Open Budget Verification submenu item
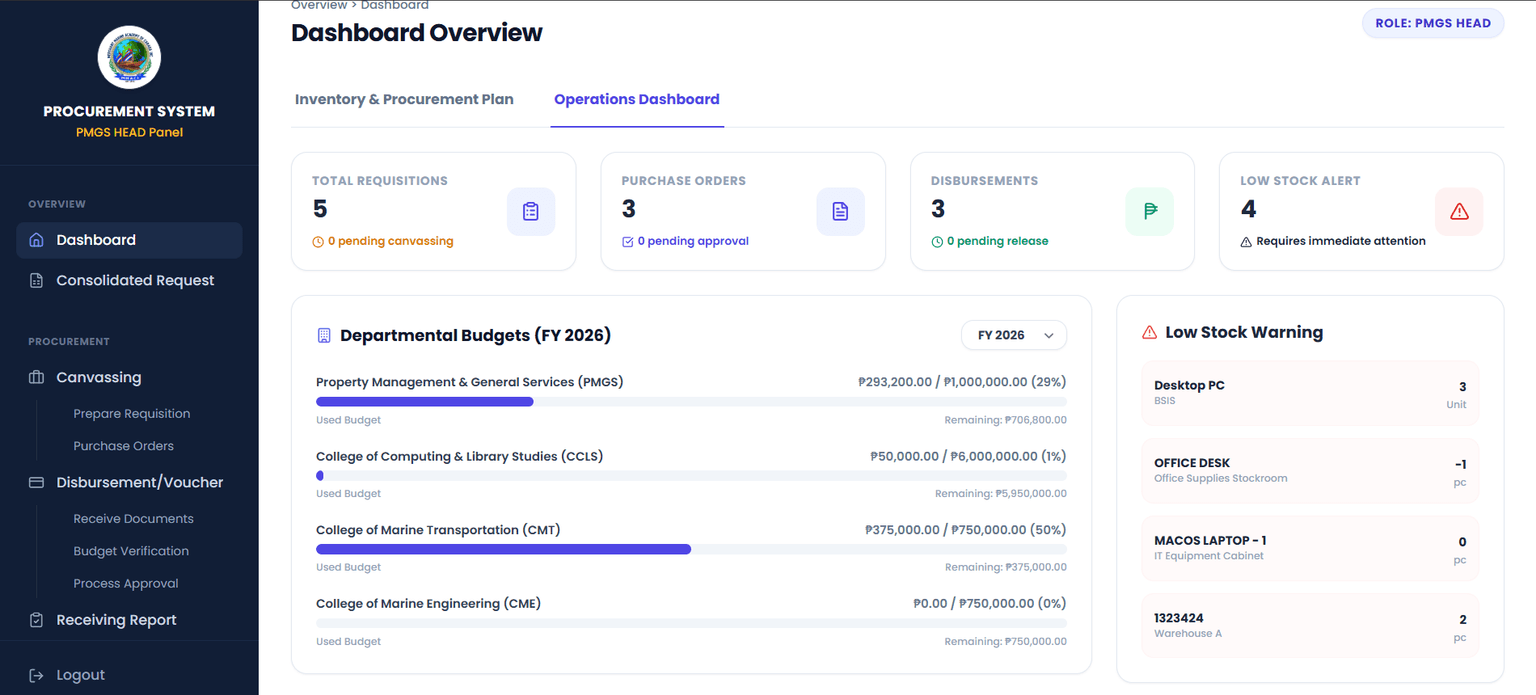Image resolution: width=1536 pixels, height=695 pixels. 131,551
